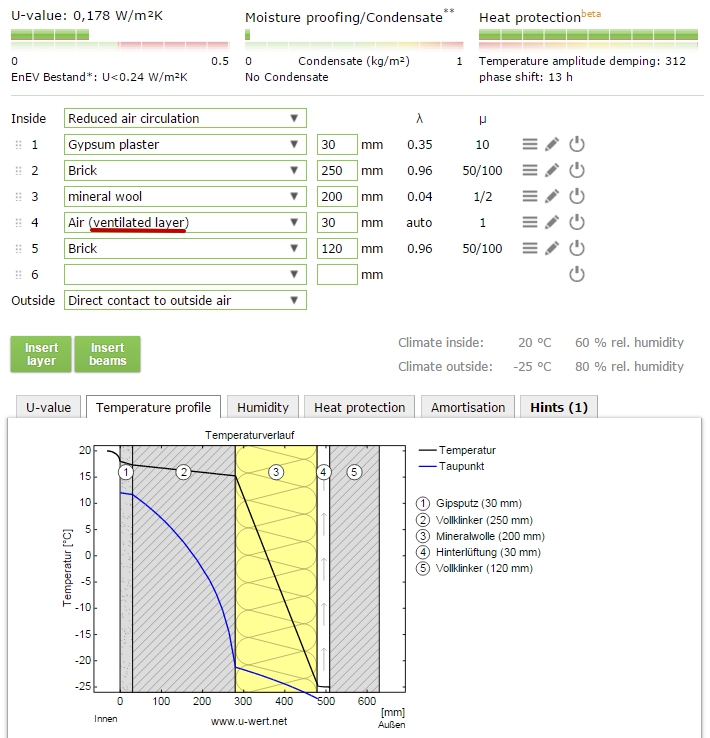The height and width of the screenshot is (738, 710).
Task: Edit row 5 Brick layer with pencil icon
Action: 552,248
